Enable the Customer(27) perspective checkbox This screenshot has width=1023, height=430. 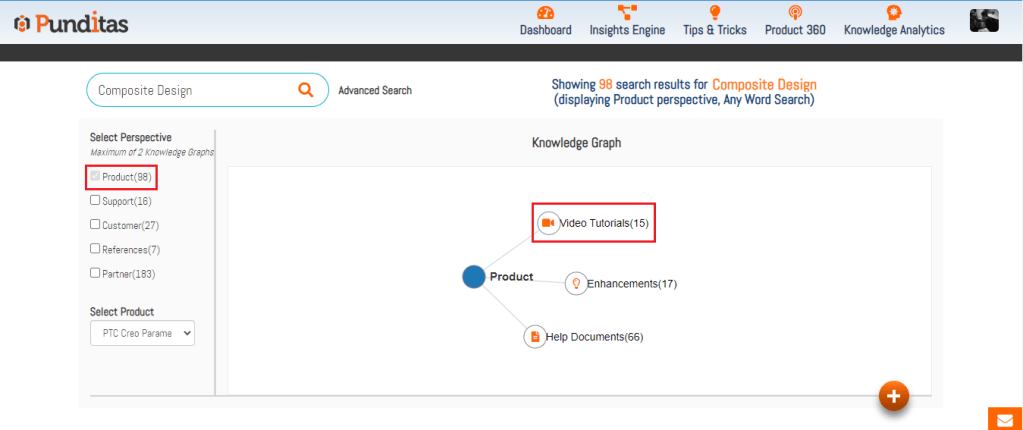pyautogui.click(x=95, y=224)
